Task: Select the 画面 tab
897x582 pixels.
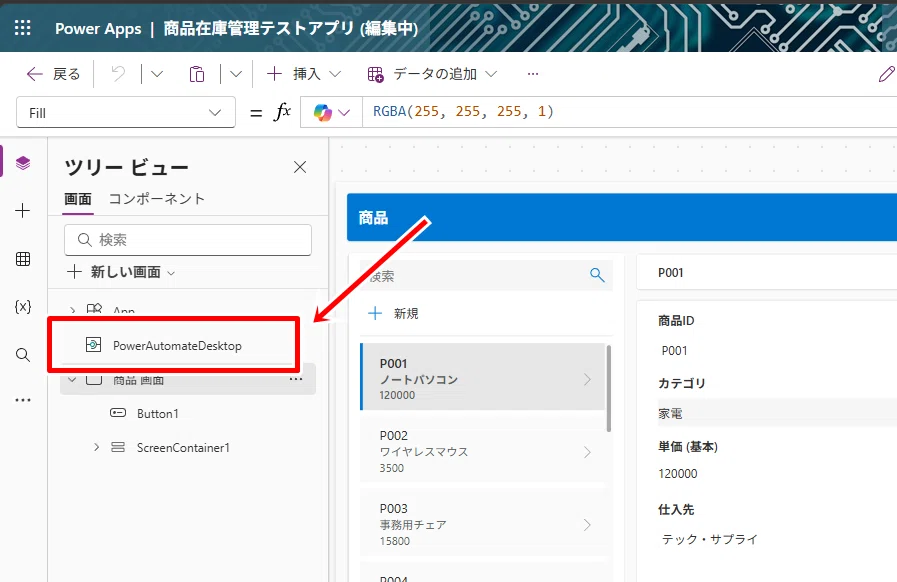Action: pos(78,199)
